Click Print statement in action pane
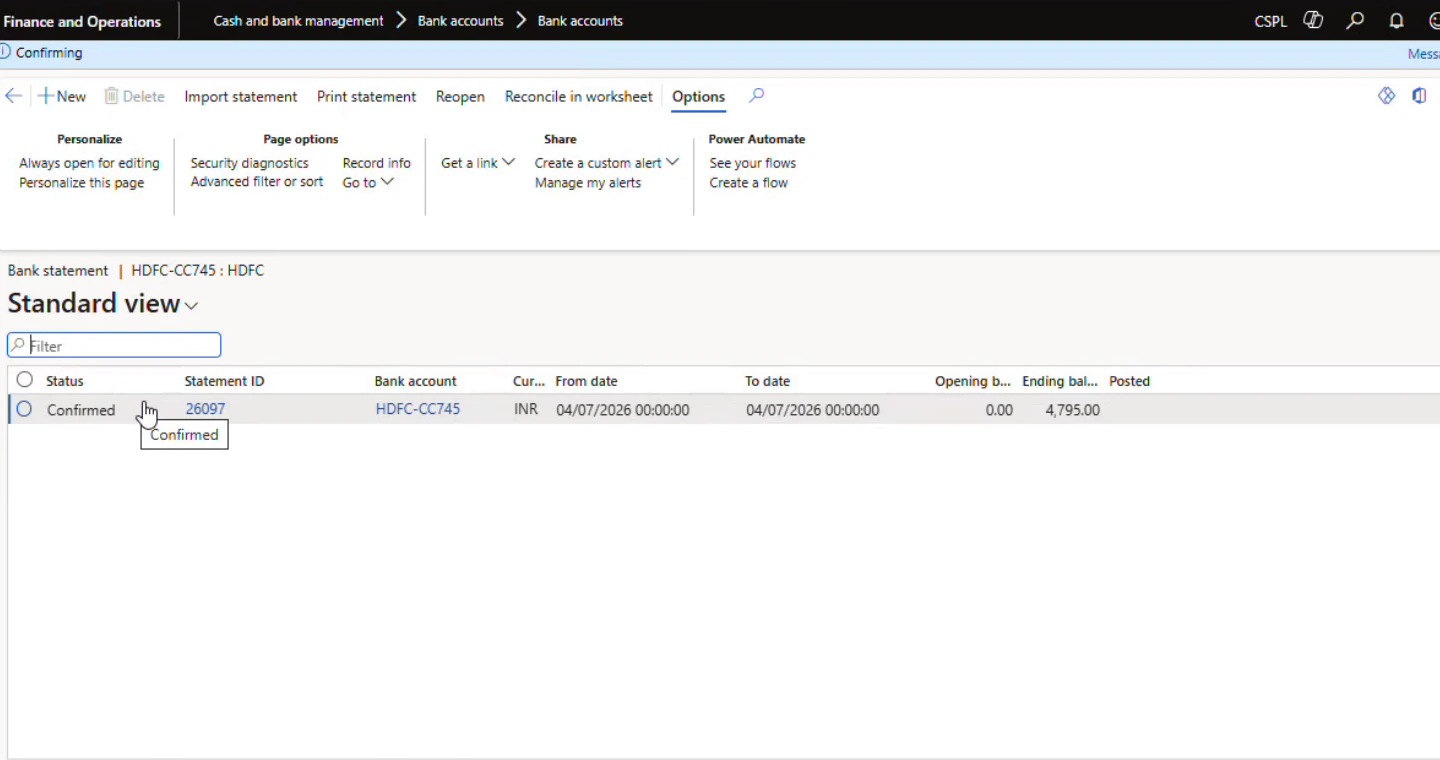 pos(366,96)
